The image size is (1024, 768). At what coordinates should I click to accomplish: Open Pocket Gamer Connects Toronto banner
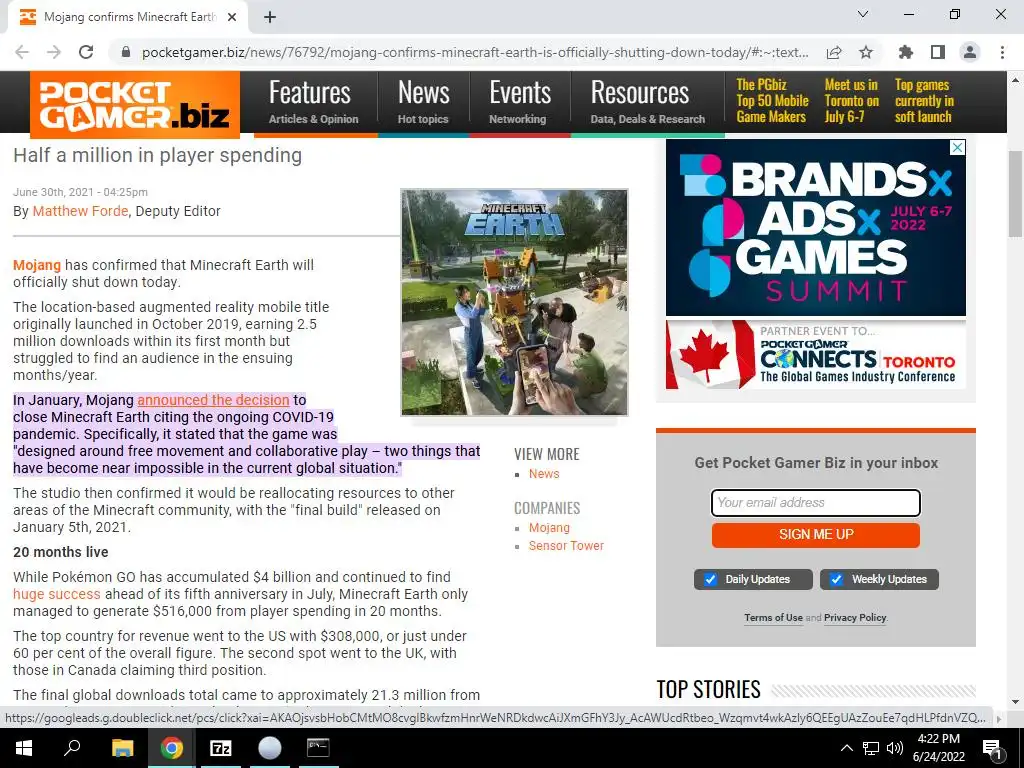coord(816,355)
